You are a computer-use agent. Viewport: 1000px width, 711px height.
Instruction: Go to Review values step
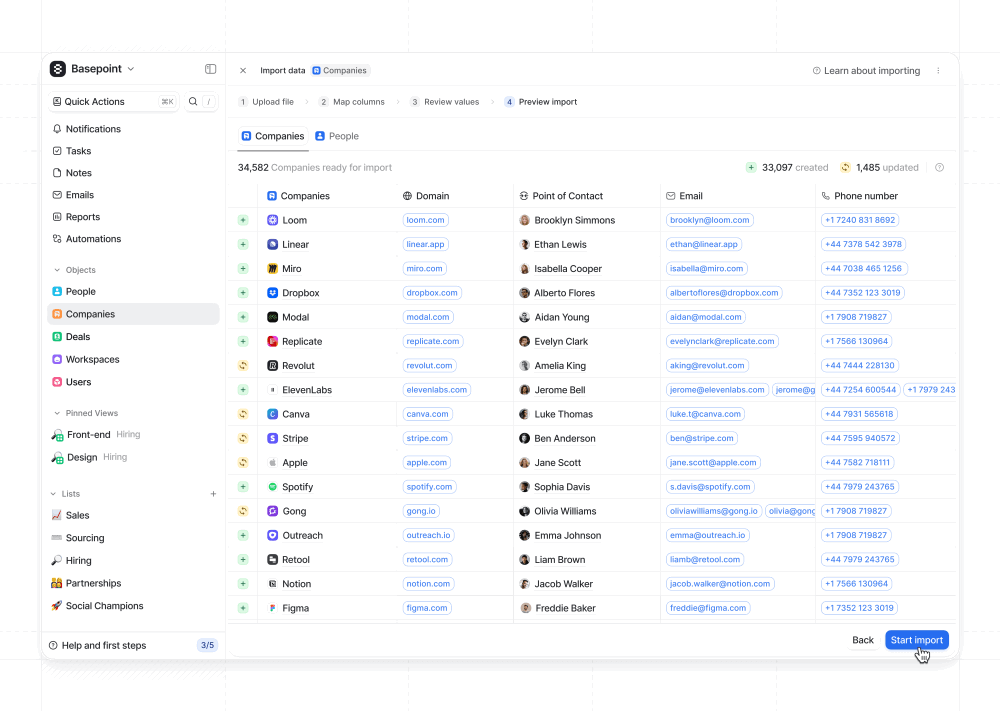[445, 101]
